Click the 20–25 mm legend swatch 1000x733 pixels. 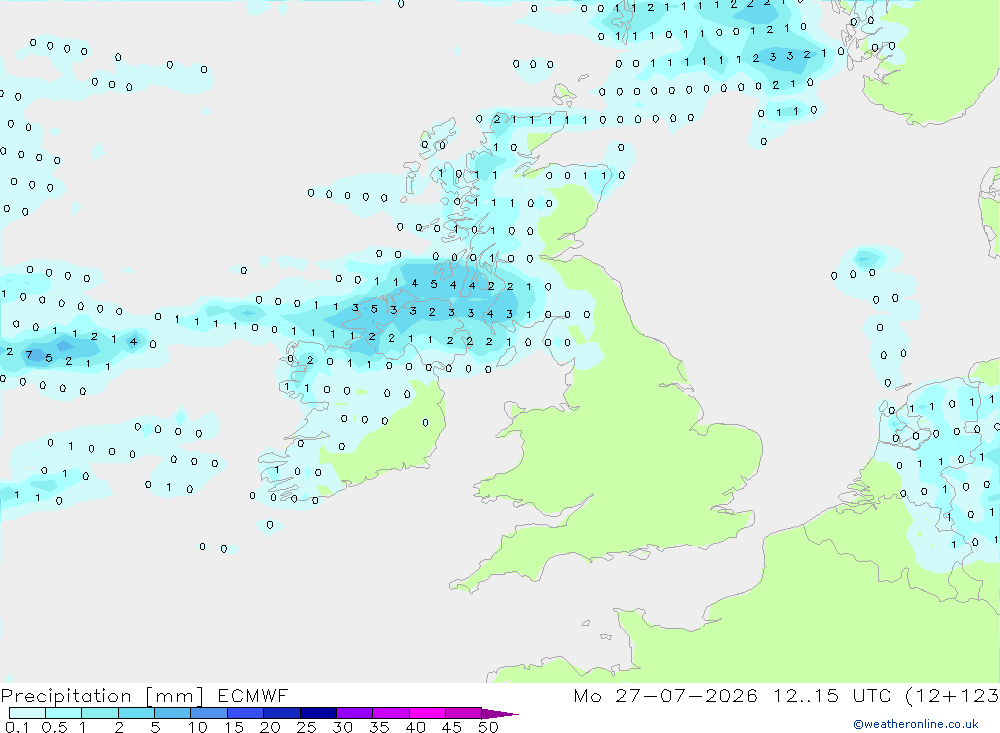click(282, 713)
